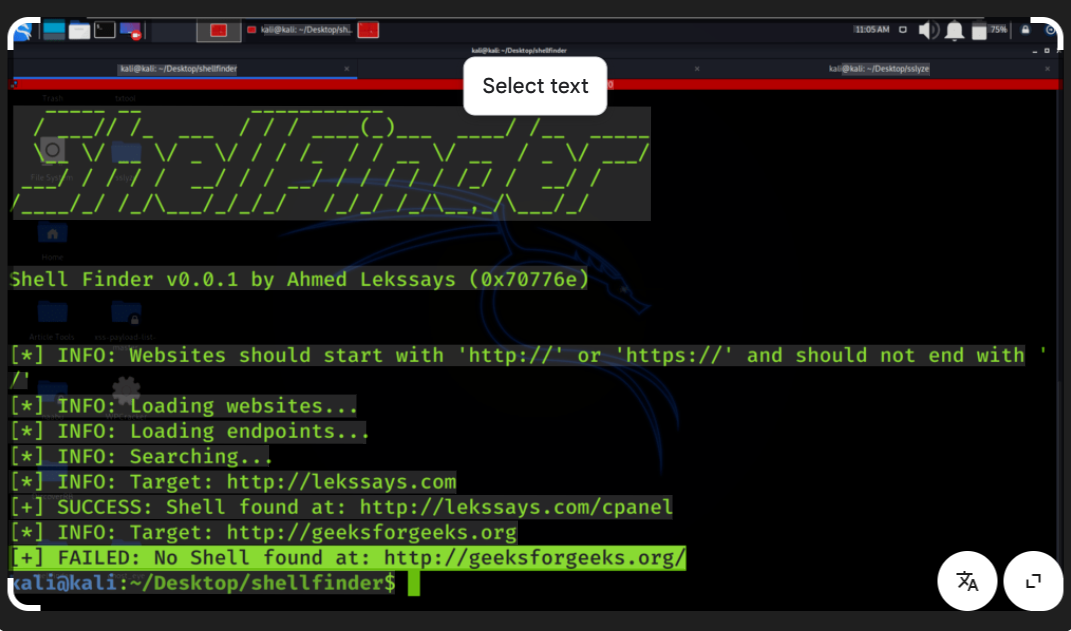
Task: Open the clock to view the calendar
Action: pyautogui.click(x=871, y=30)
